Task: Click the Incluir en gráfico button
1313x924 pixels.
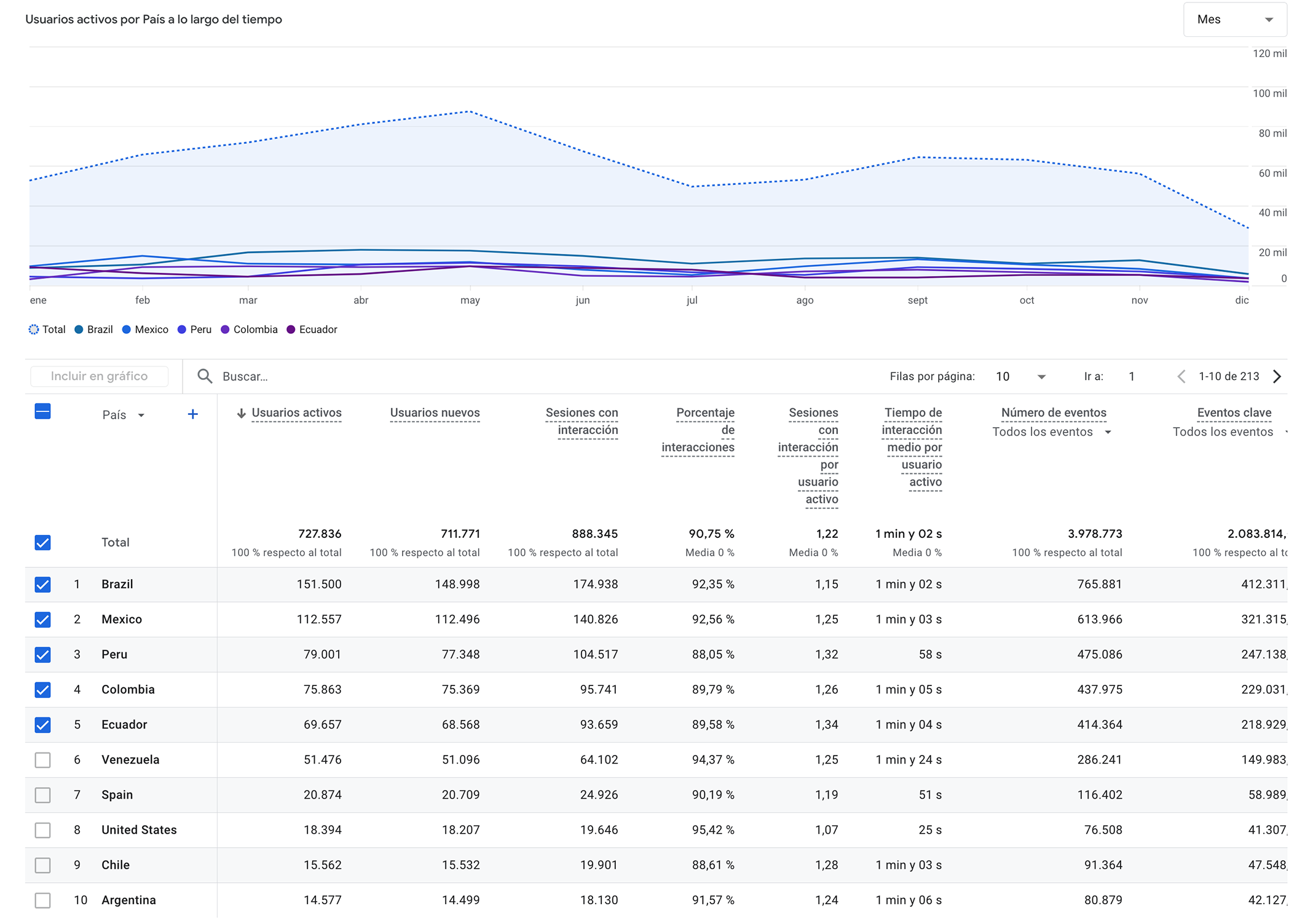Action: coord(99,376)
